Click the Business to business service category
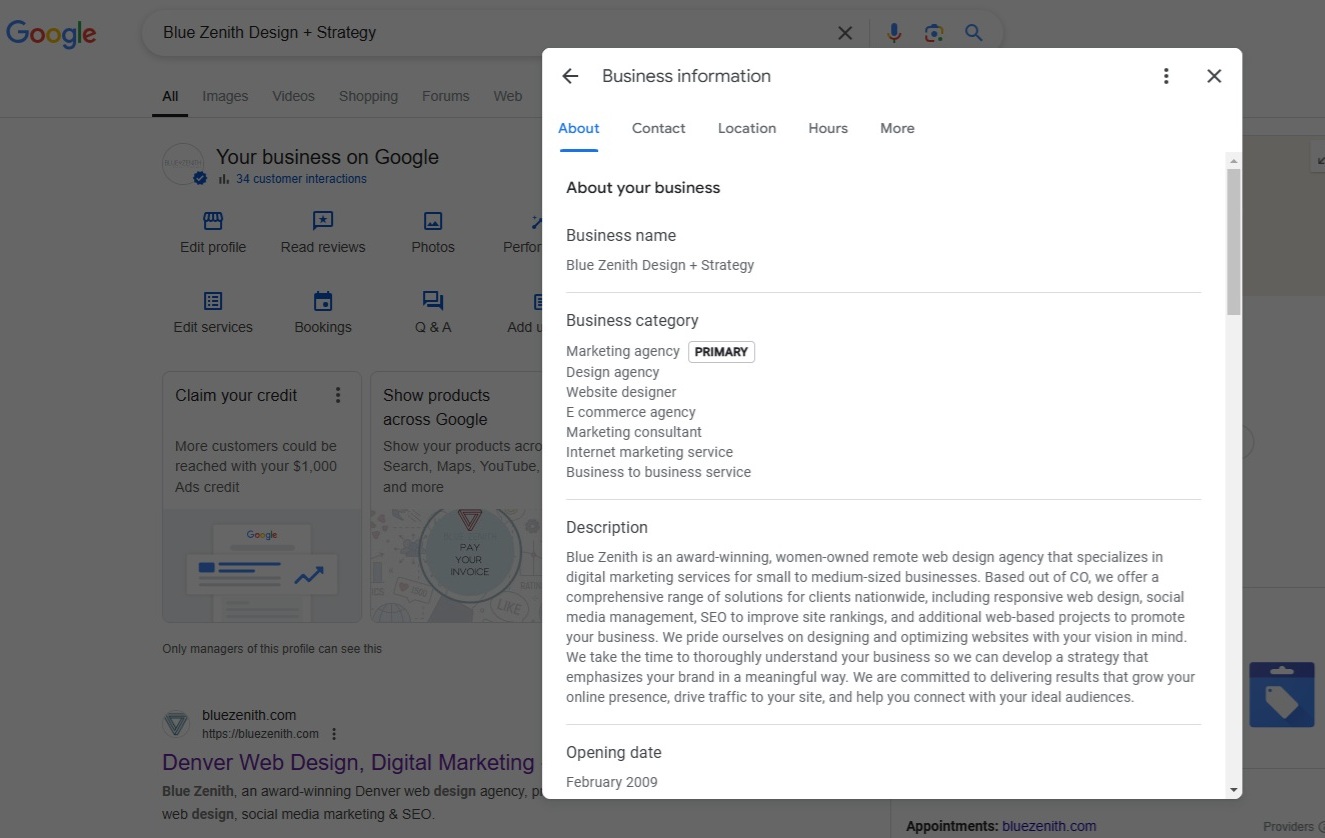This screenshot has height=838, width=1325. pyautogui.click(x=658, y=472)
